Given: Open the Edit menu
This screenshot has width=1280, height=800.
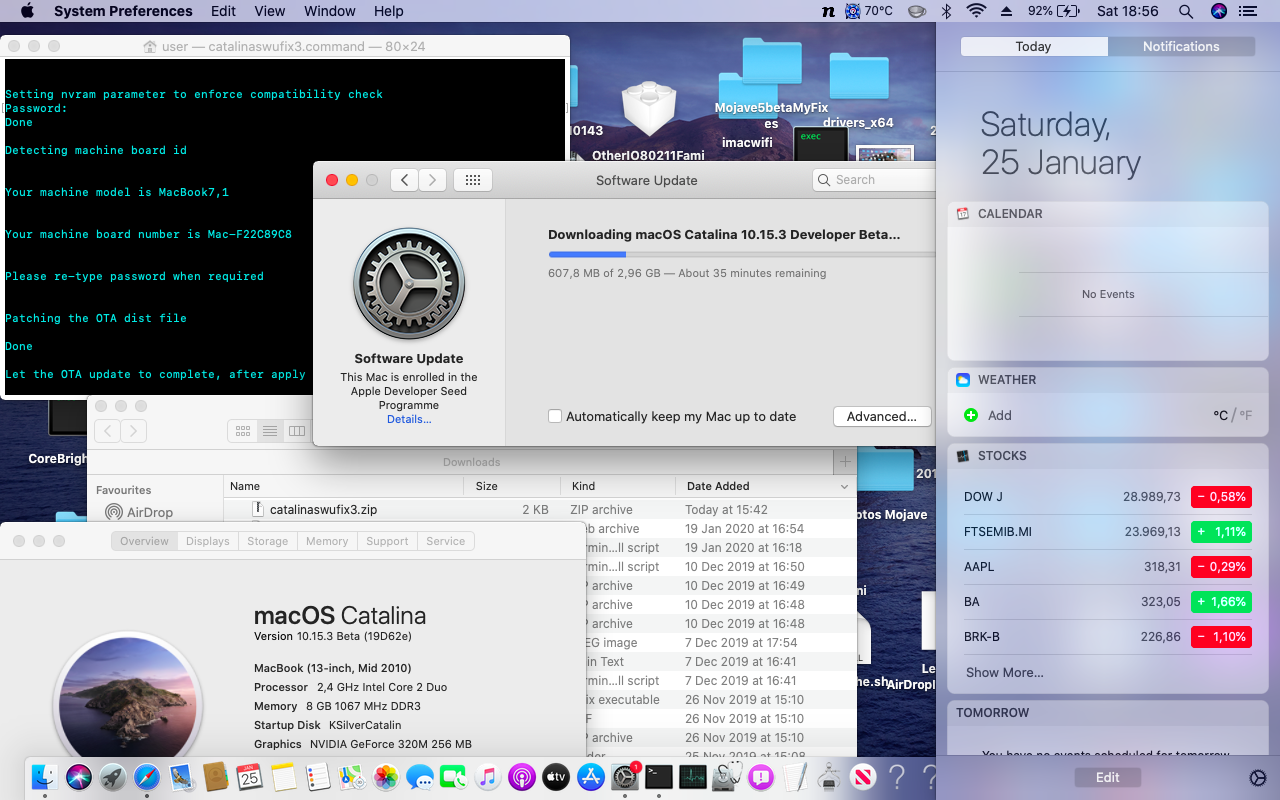Looking at the screenshot, I should point(224,11).
